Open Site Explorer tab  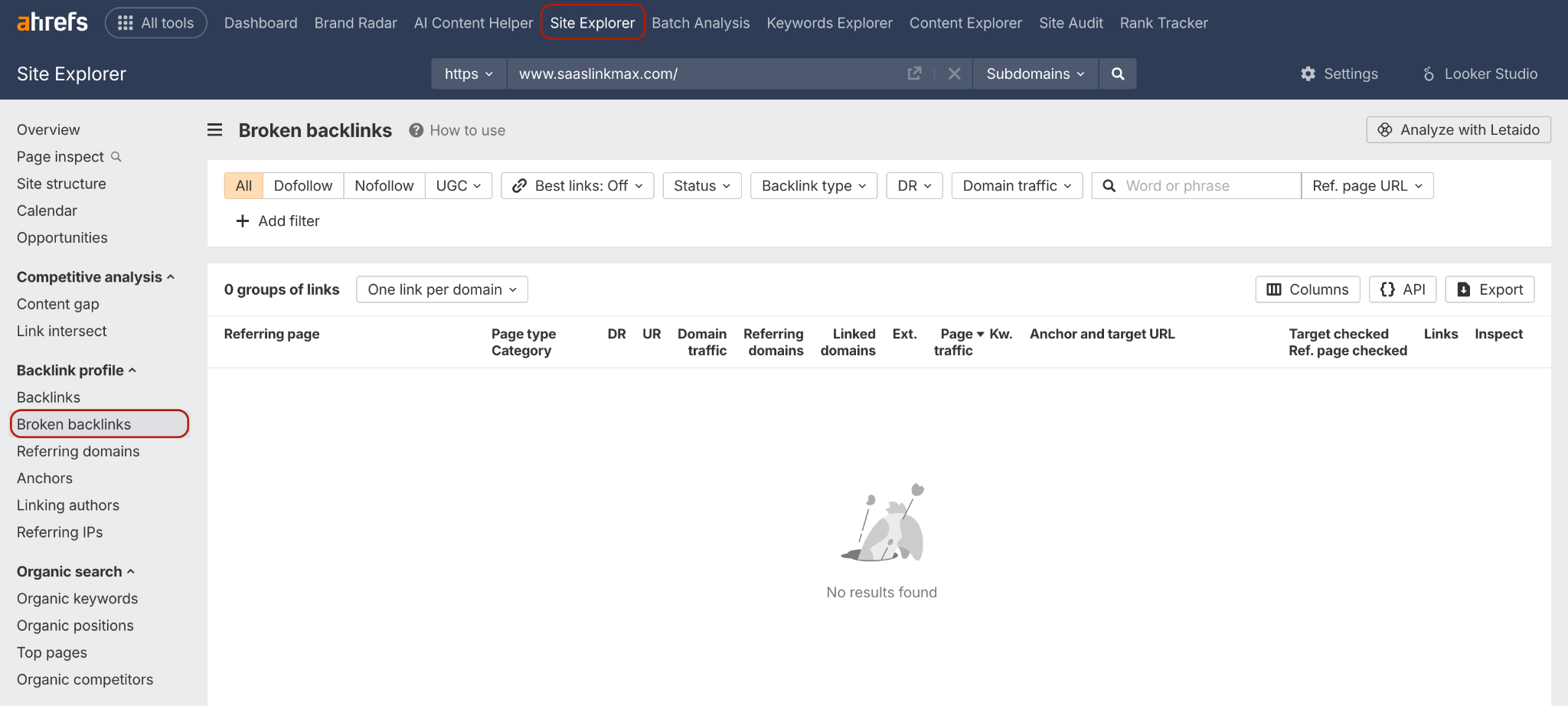point(593,23)
